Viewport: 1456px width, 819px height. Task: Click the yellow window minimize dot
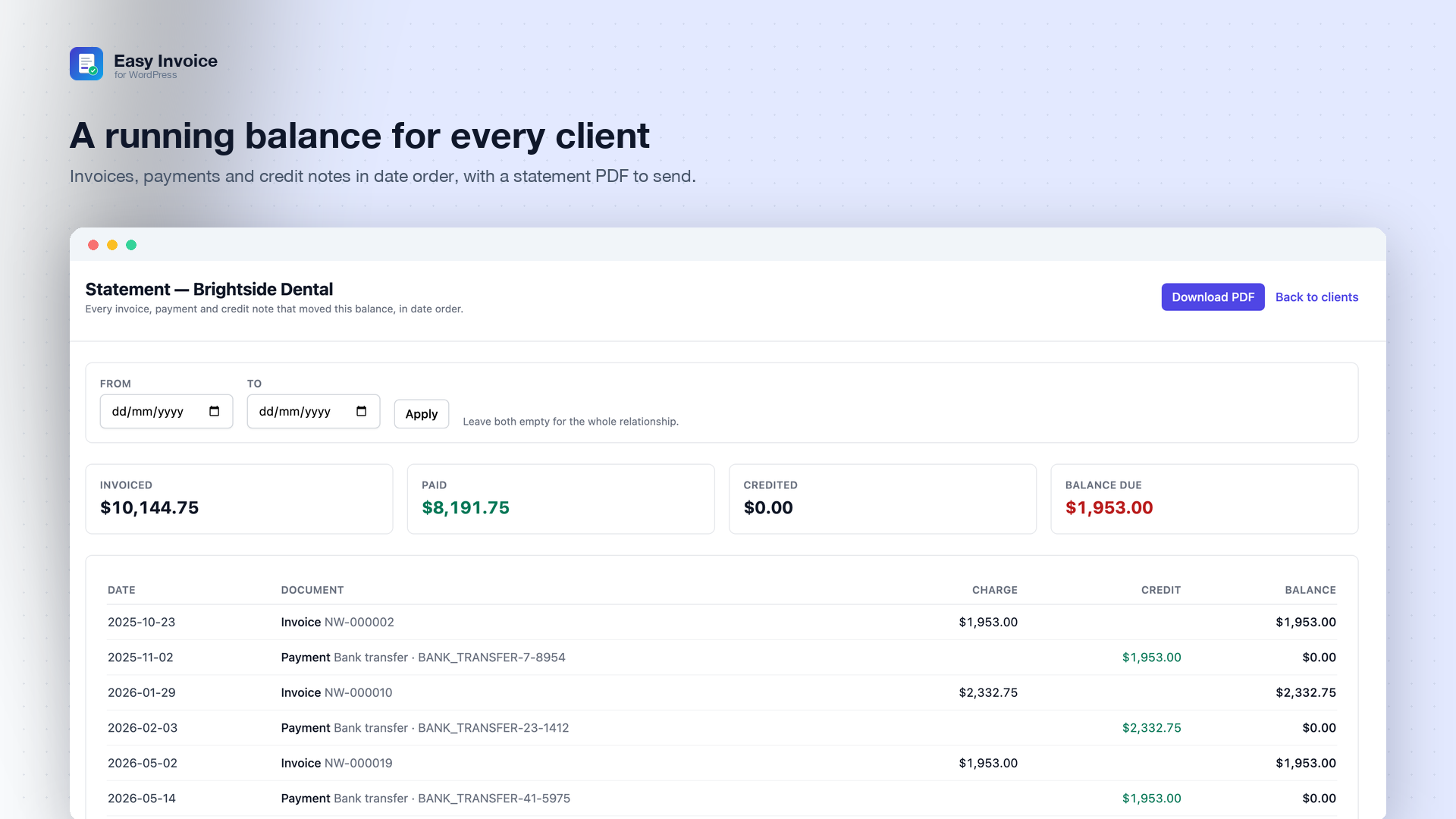point(112,245)
